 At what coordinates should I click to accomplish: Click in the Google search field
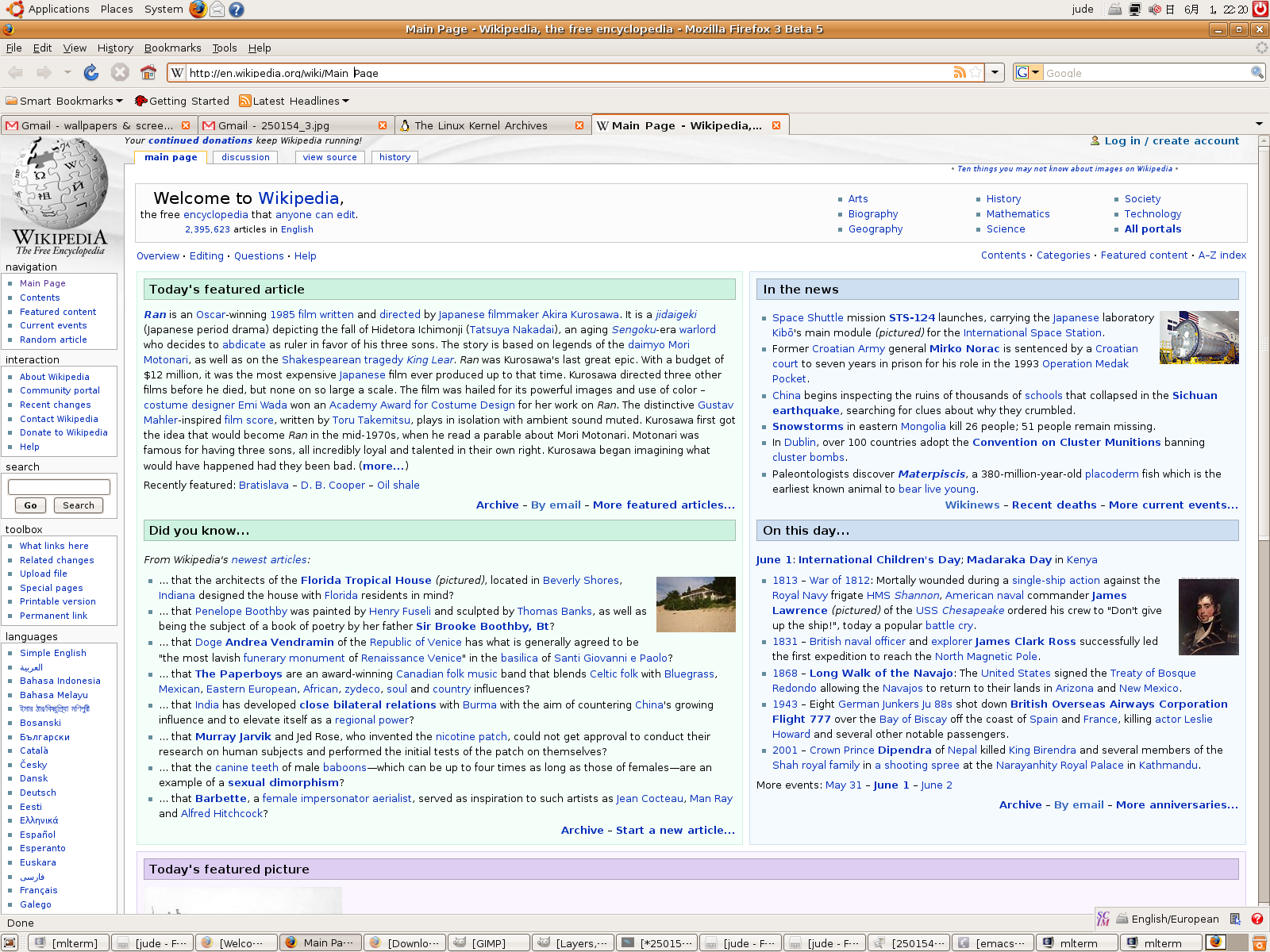(x=1146, y=72)
